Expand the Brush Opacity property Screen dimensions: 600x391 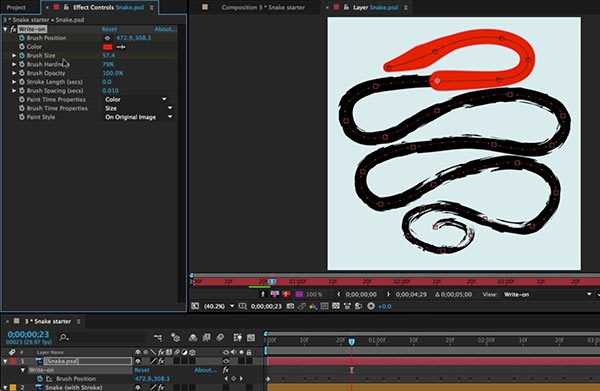point(14,73)
